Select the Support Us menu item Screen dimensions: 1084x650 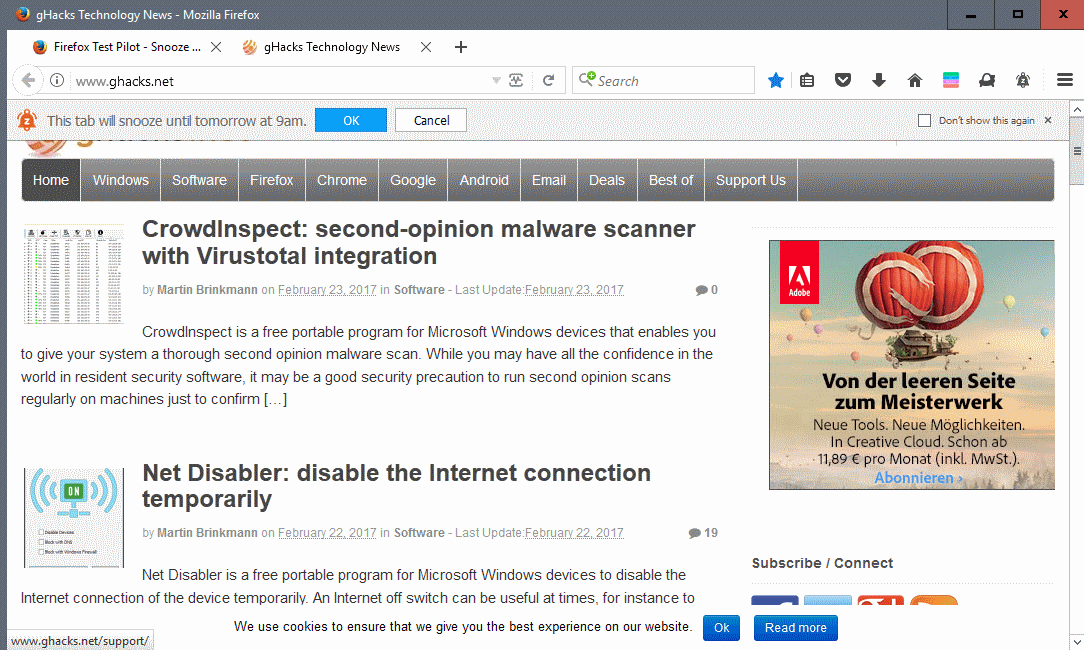[x=750, y=180]
